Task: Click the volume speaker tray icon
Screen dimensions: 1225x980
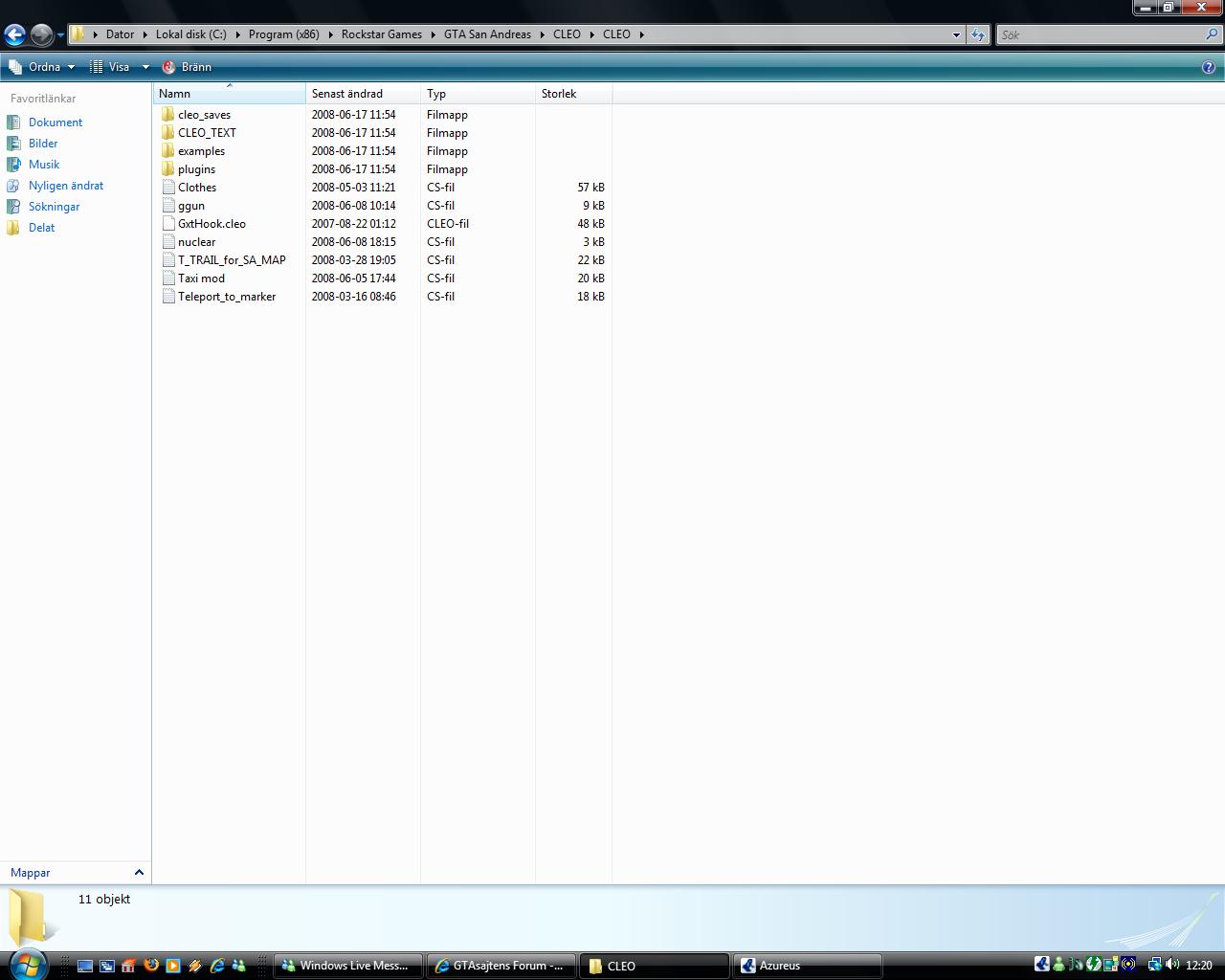Action: click(1172, 965)
